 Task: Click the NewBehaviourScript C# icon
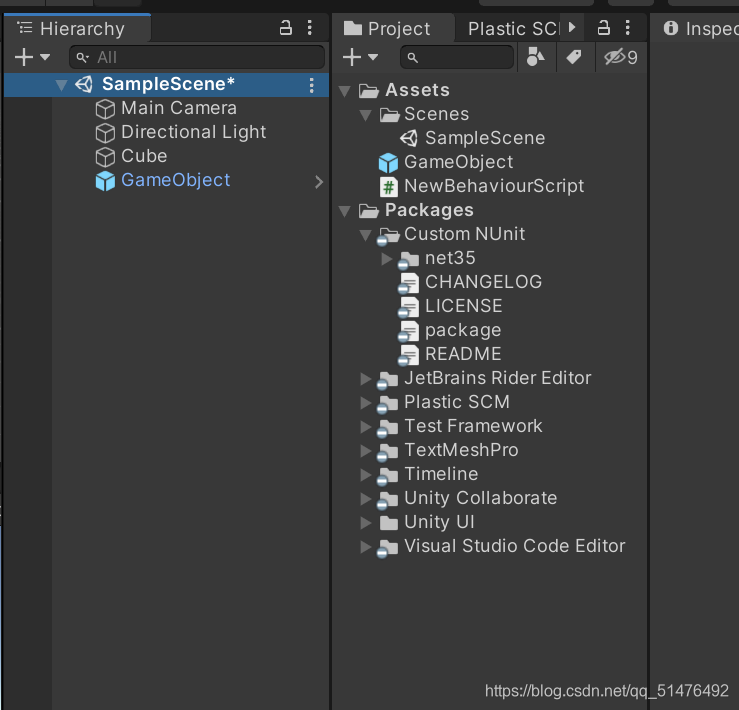click(388, 187)
